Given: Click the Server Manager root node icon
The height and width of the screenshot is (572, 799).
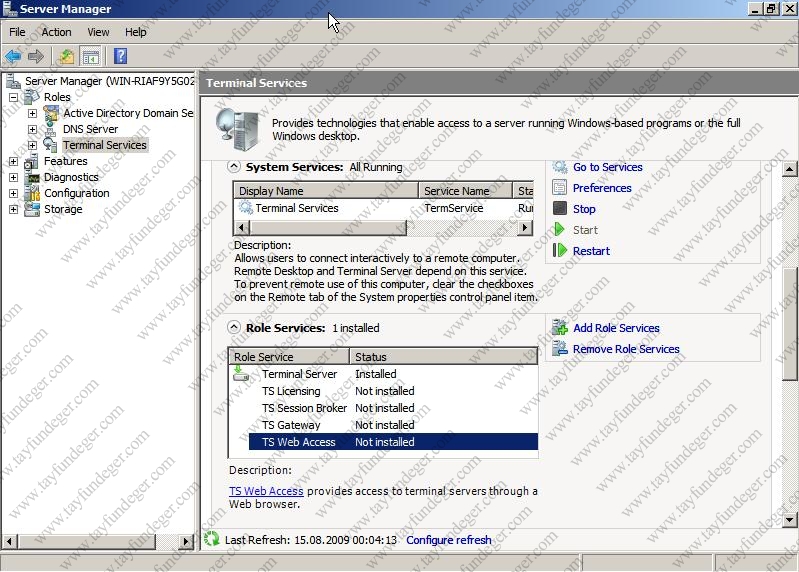Looking at the screenshot, I should [x=13, y=81].
